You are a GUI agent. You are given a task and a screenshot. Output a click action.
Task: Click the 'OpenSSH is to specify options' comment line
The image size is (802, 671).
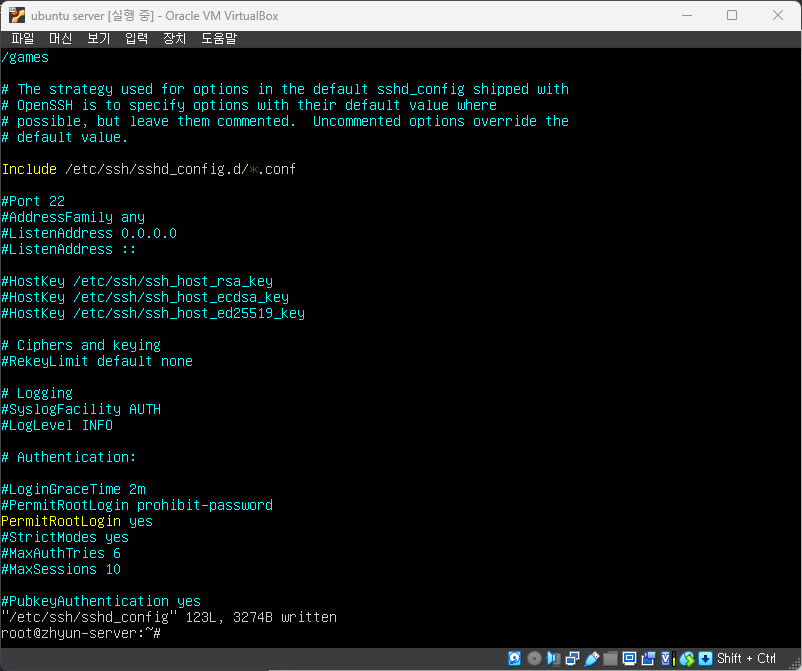[249, 105]
